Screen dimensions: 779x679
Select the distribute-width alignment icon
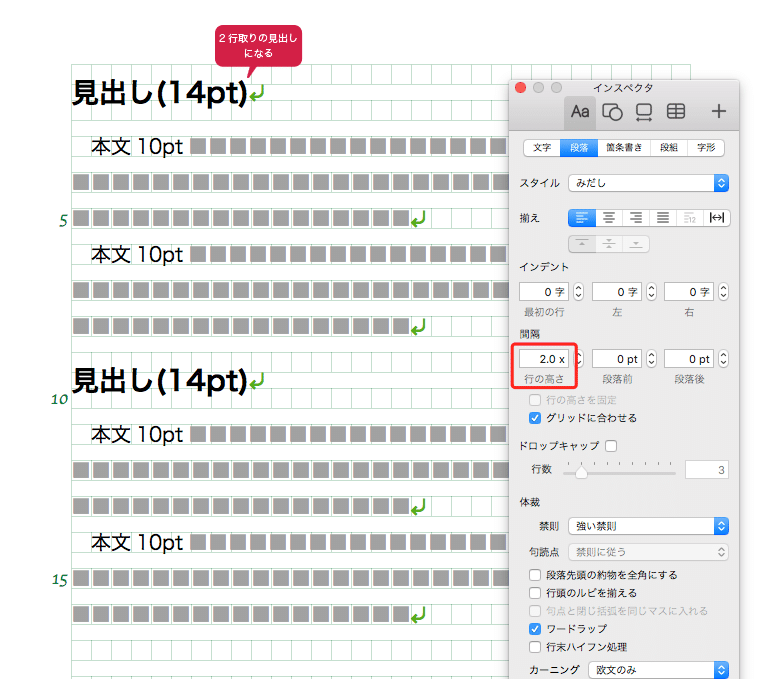pyautogui.click(x=716, y=218)
